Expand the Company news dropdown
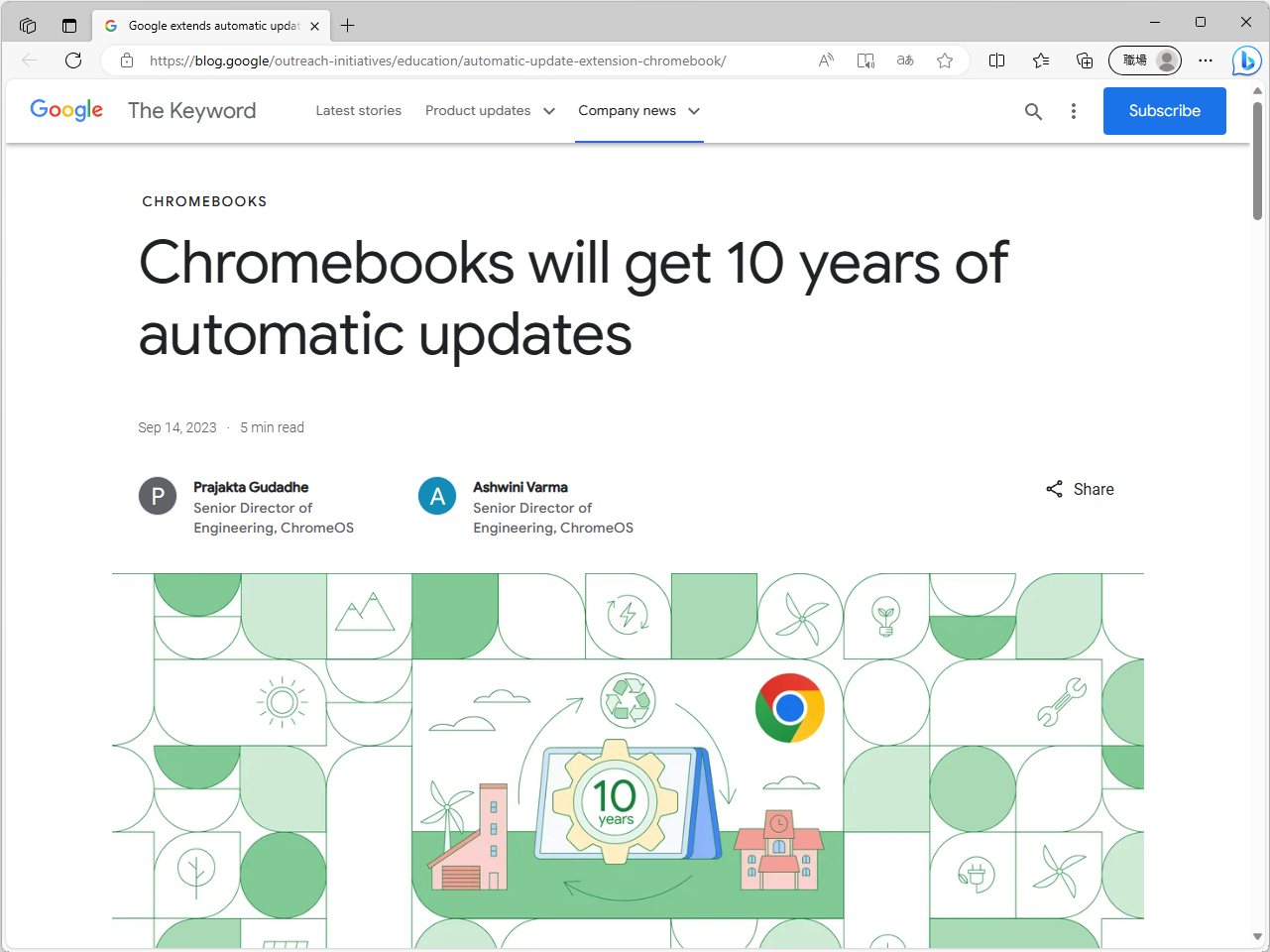1270x952 pixels. [x=638, y=111]
